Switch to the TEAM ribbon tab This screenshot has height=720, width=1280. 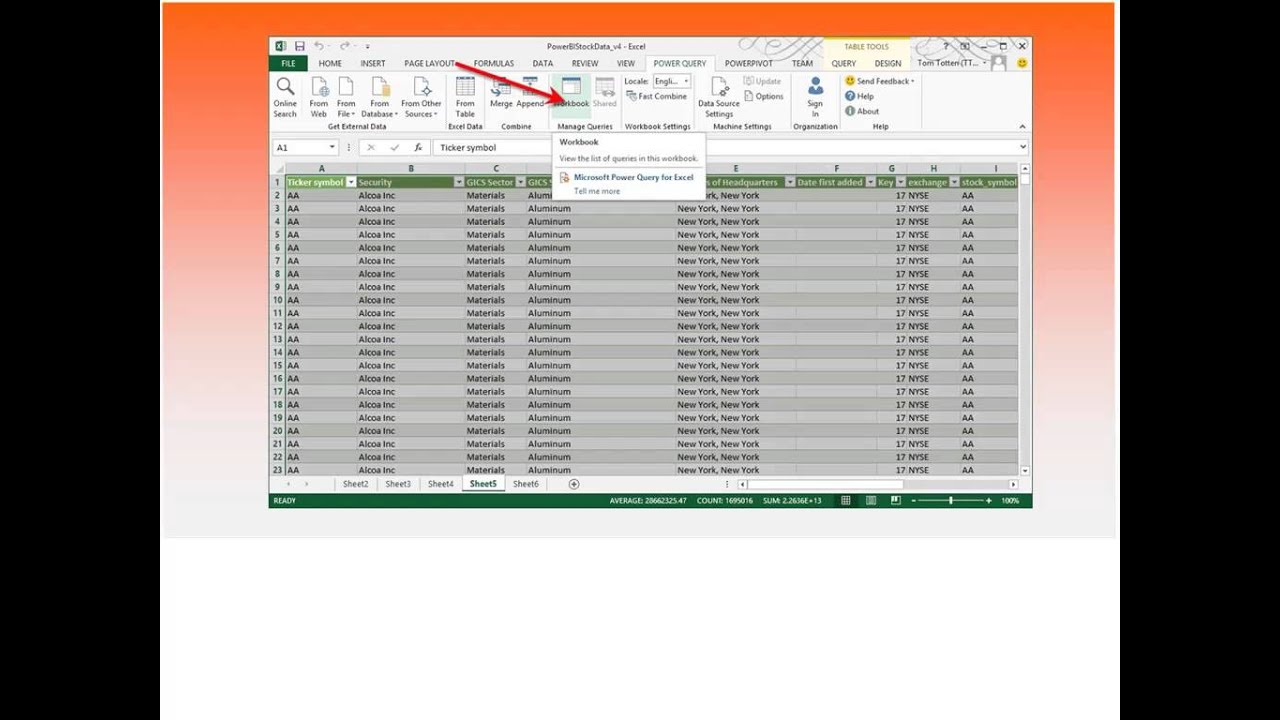pos(802,63)
